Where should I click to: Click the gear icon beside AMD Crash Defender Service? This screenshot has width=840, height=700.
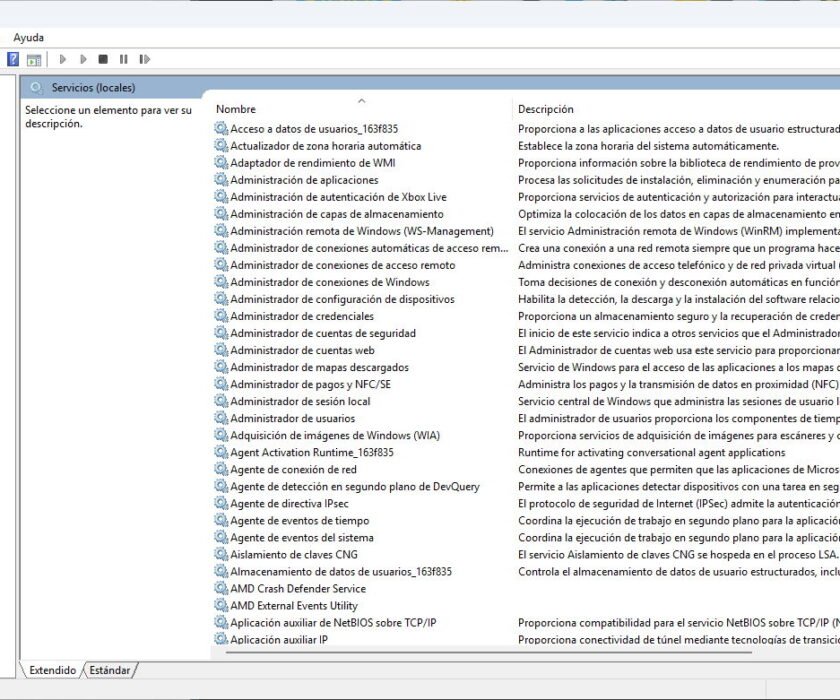pyautogui.click(x=224, y=589)
